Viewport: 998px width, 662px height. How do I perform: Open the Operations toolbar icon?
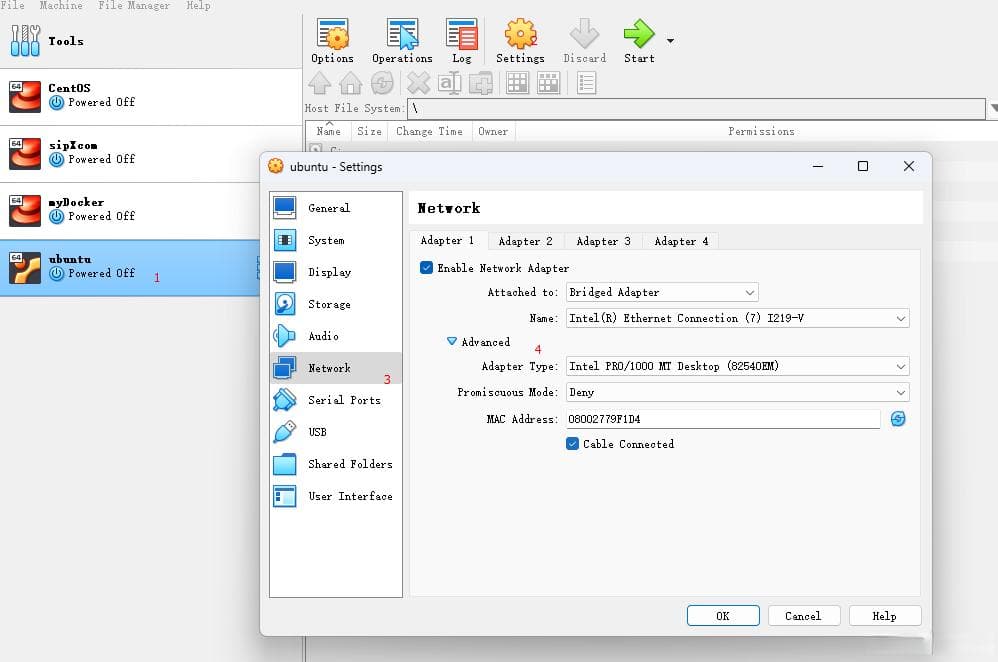(402, 41)
